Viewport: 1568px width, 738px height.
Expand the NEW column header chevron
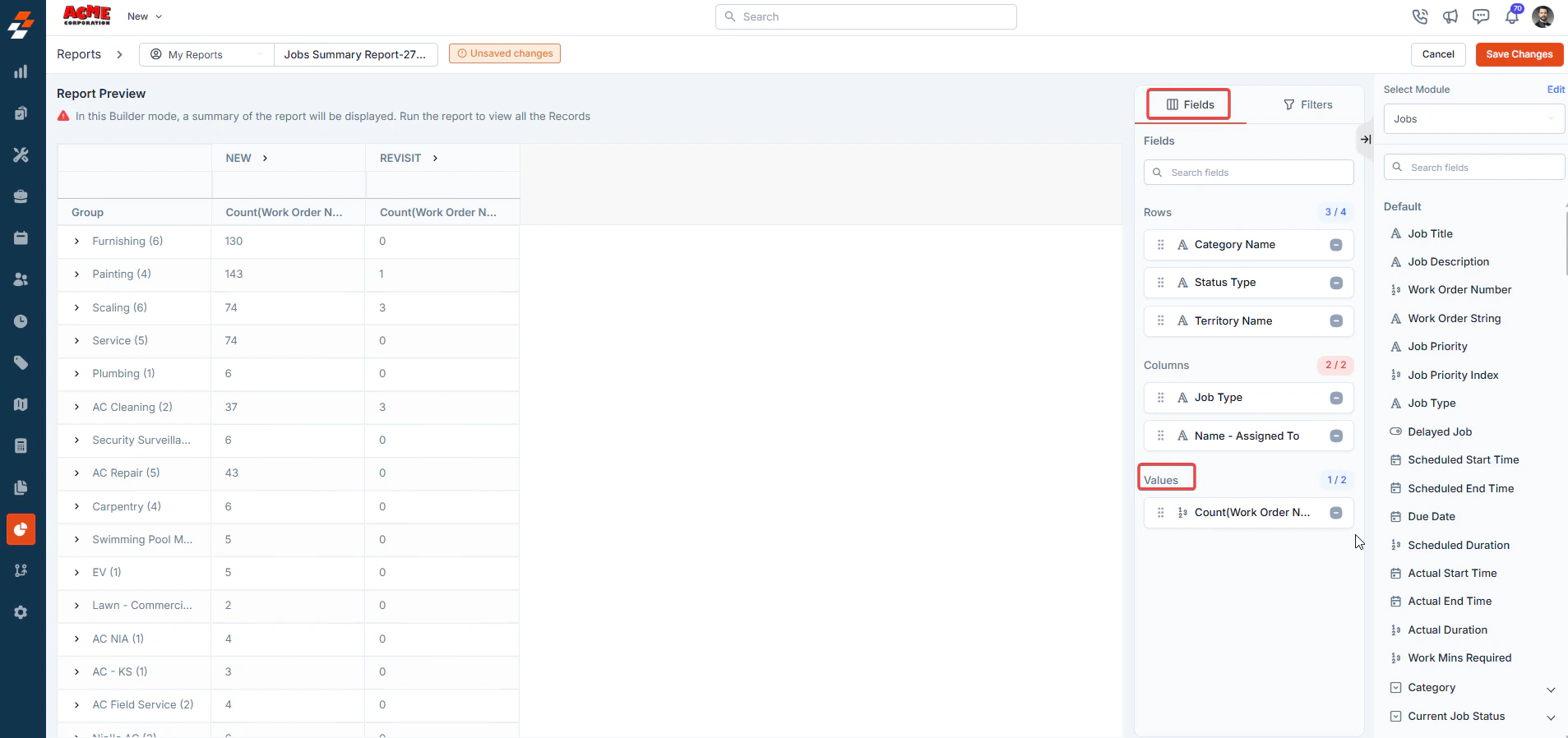[265, 159]
